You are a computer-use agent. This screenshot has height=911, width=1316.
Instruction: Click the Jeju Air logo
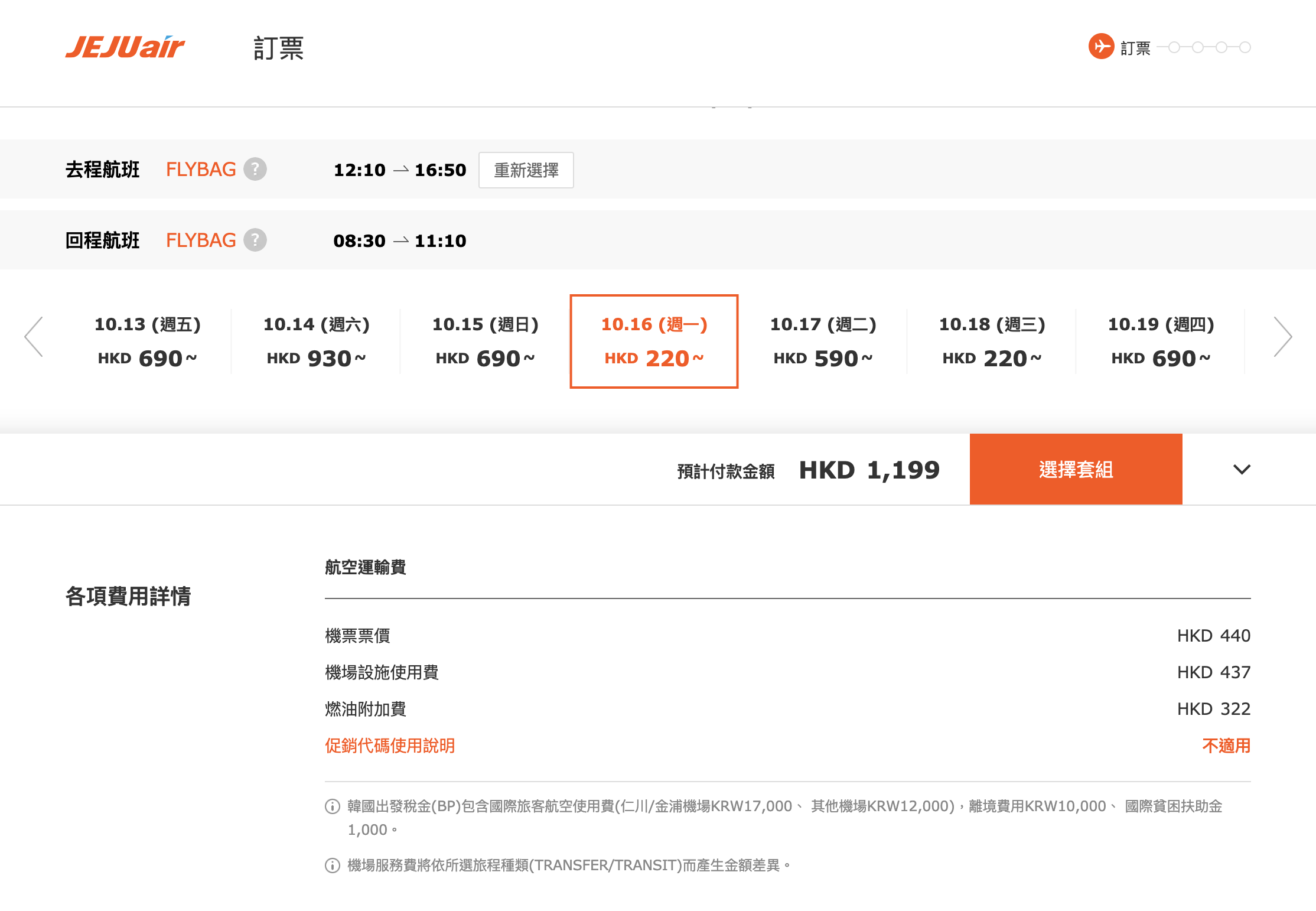[x=125, y=47]
